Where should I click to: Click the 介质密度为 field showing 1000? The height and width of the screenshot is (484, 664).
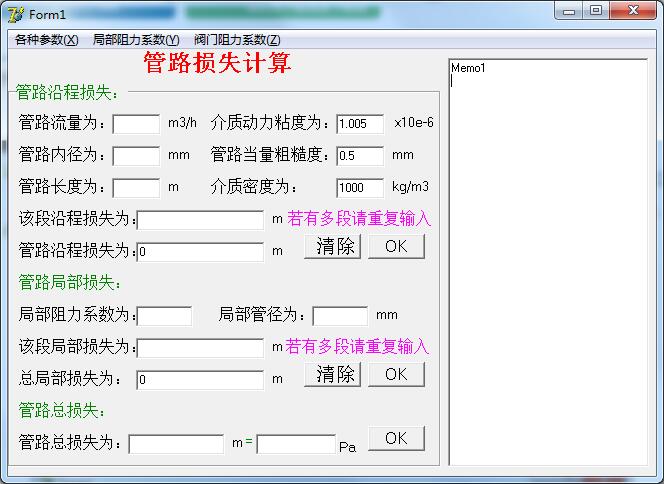pyautogui.click(x=360, y=188)
